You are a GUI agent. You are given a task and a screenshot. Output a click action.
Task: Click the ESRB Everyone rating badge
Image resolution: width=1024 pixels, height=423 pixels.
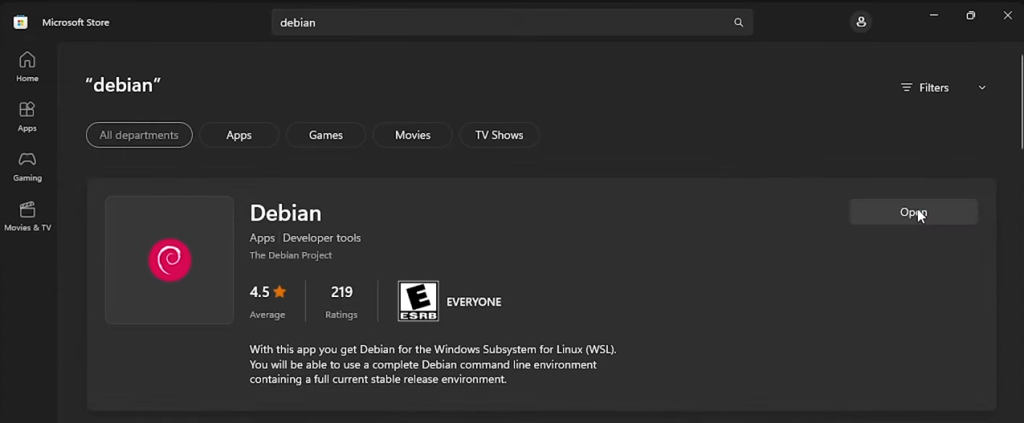pyautogui.click(x=418, y=301)
